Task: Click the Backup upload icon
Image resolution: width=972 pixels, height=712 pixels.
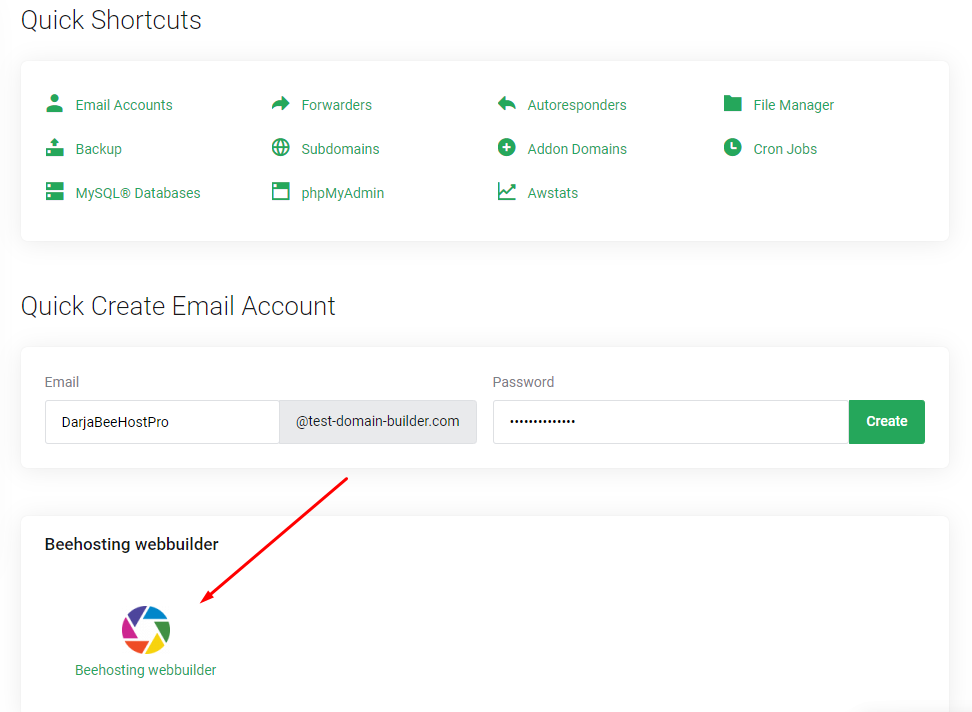Action: point(54,147)
